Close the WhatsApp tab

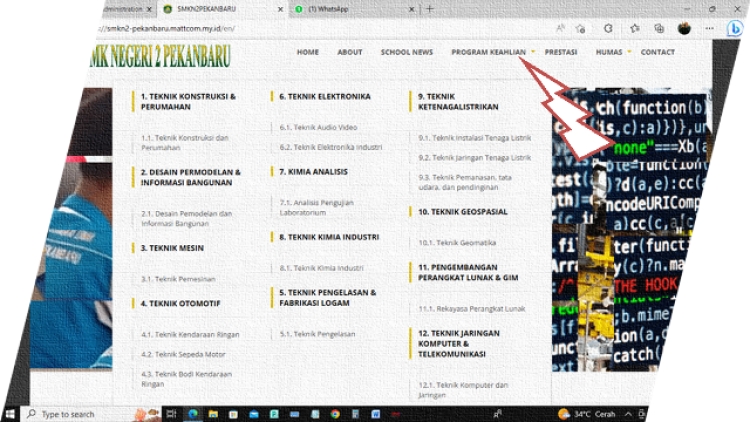[412, 9]
